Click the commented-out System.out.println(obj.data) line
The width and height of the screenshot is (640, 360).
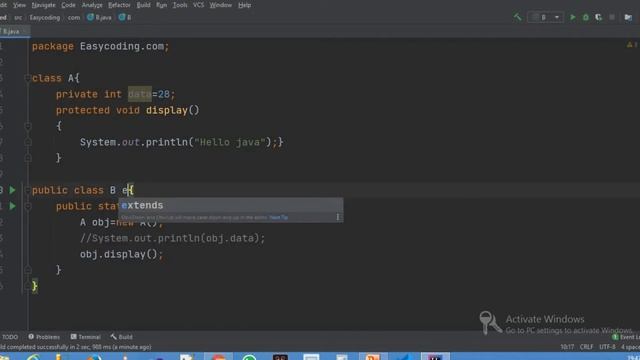pos(172,238)
